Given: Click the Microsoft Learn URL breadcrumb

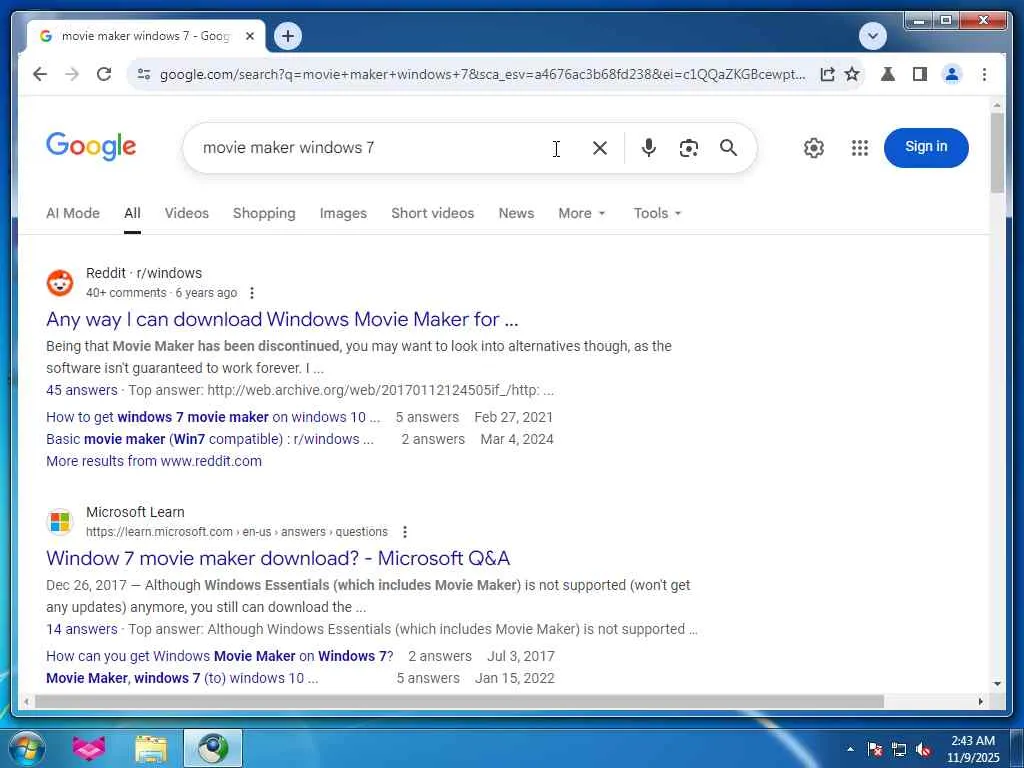Looking at the screenshot, I should pyautogui.click(x=237, y=532).
